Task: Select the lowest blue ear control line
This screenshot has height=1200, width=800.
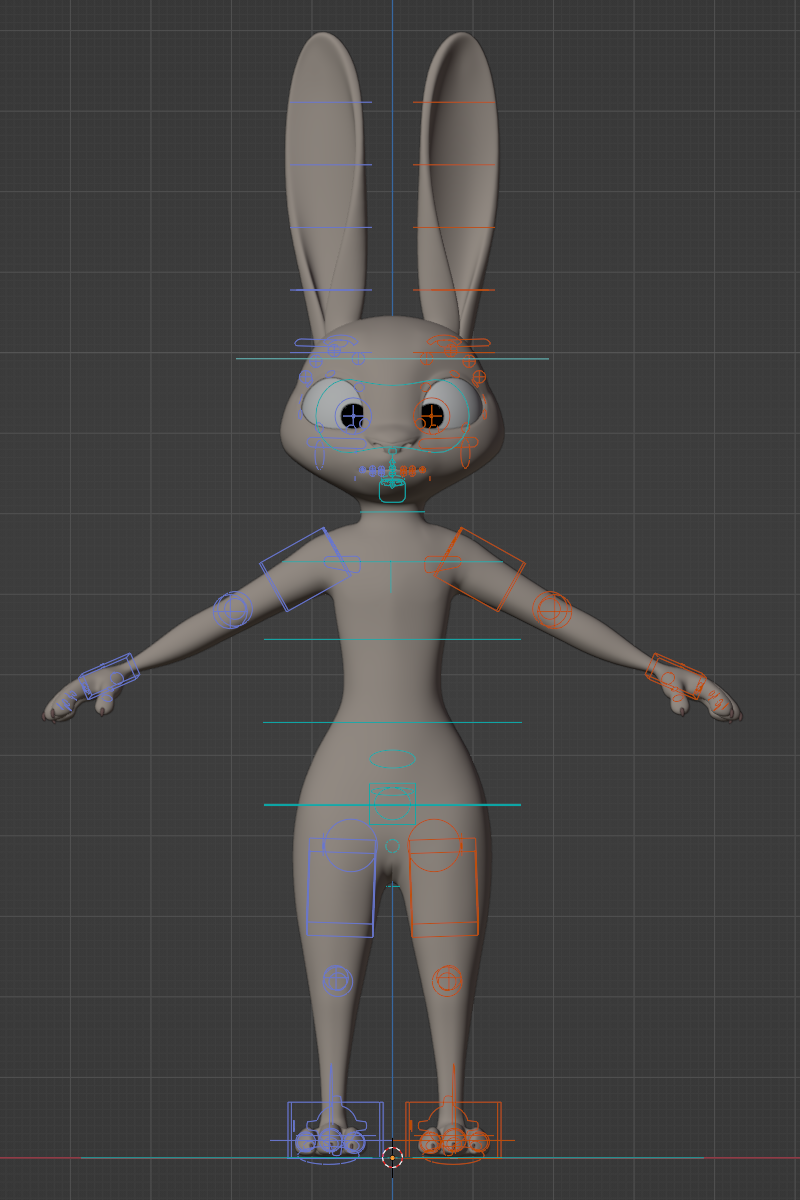Action: click(x=330, y=290)
